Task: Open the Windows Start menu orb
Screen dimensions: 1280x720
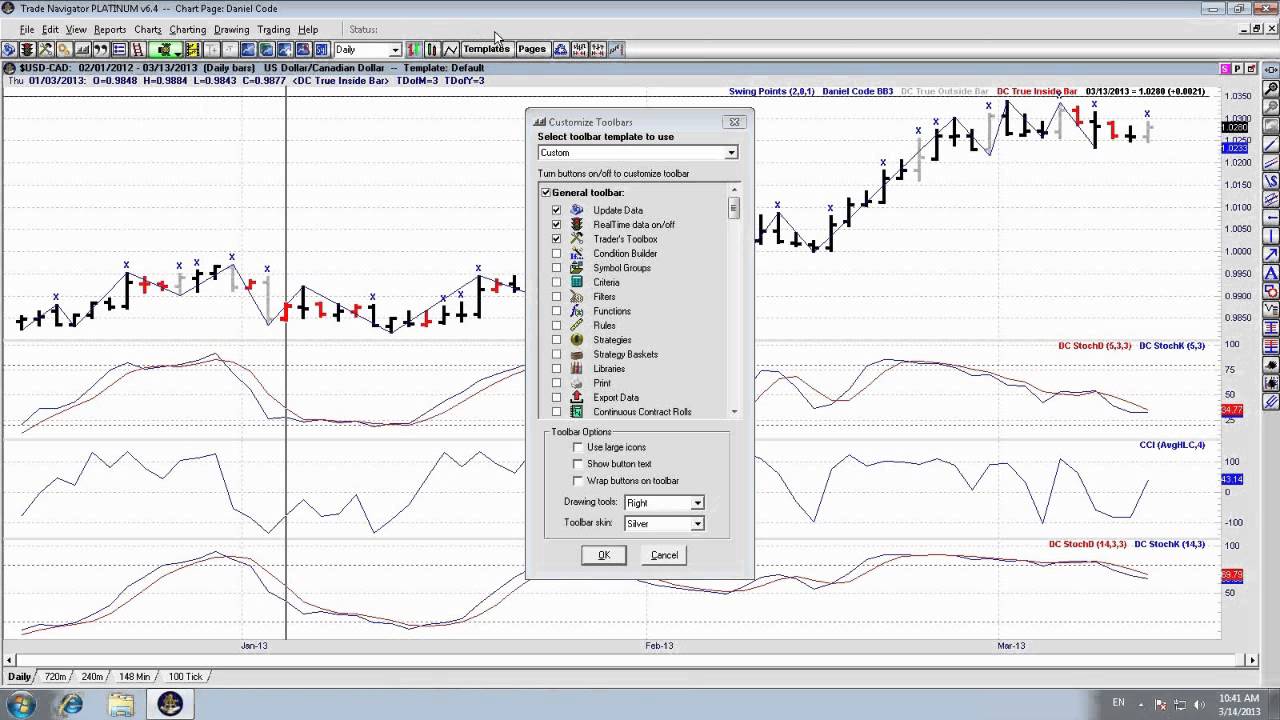Action: 21,704
